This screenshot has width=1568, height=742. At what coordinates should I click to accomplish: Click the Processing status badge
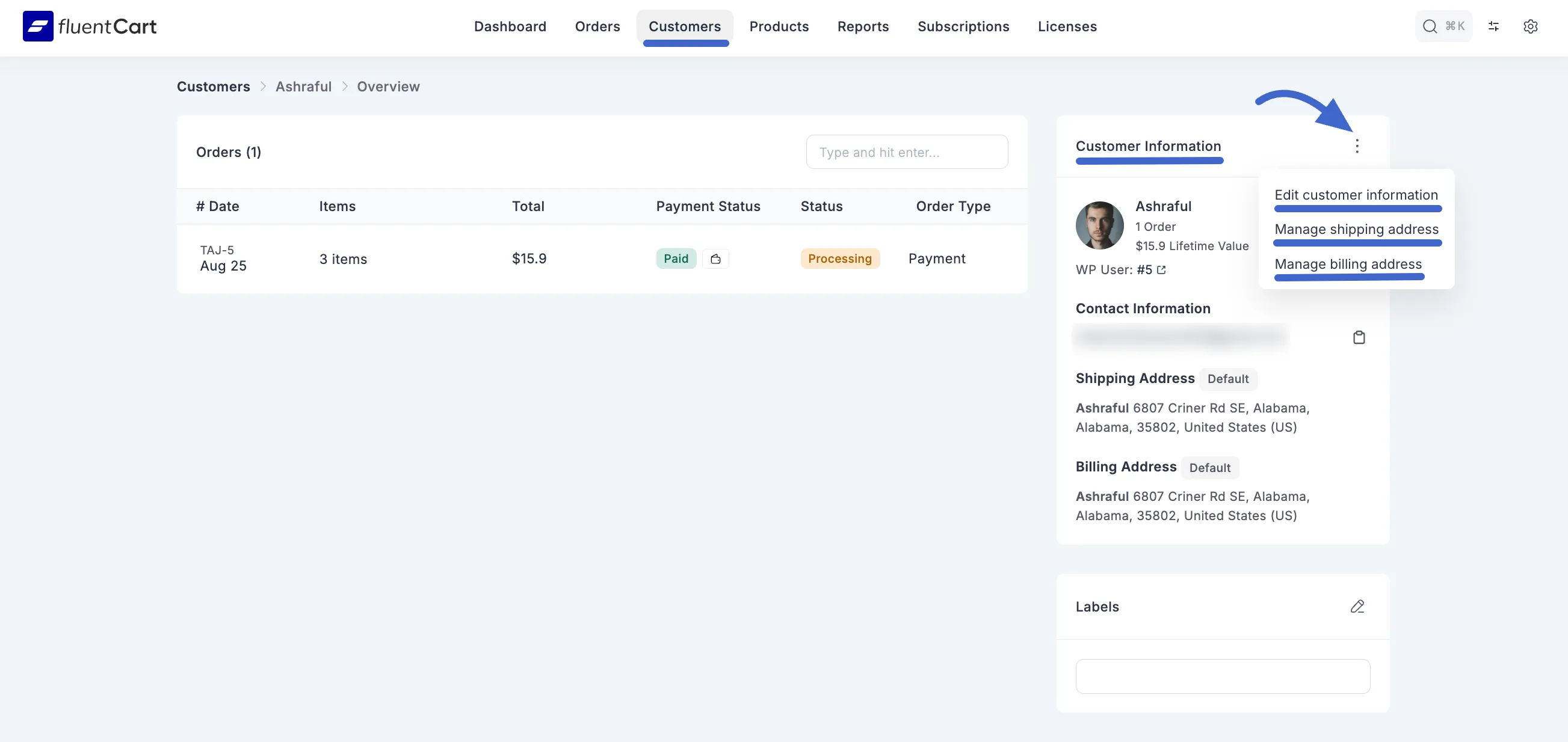click(840, 259)
